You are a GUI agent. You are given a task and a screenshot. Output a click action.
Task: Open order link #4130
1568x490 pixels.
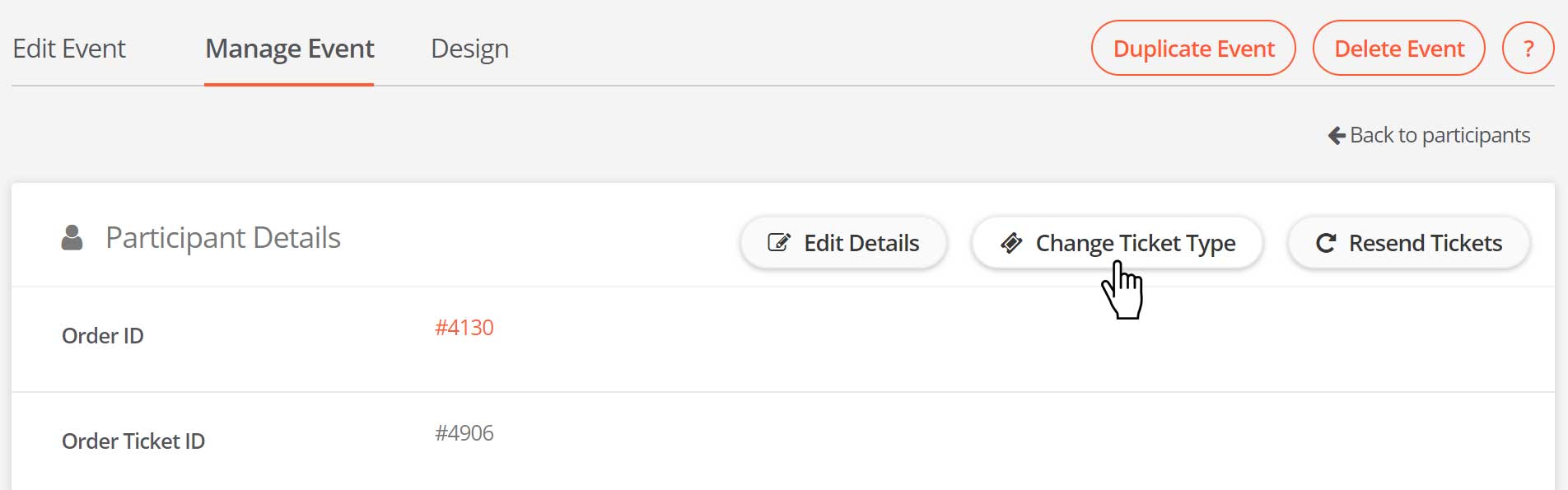(464, 328)
